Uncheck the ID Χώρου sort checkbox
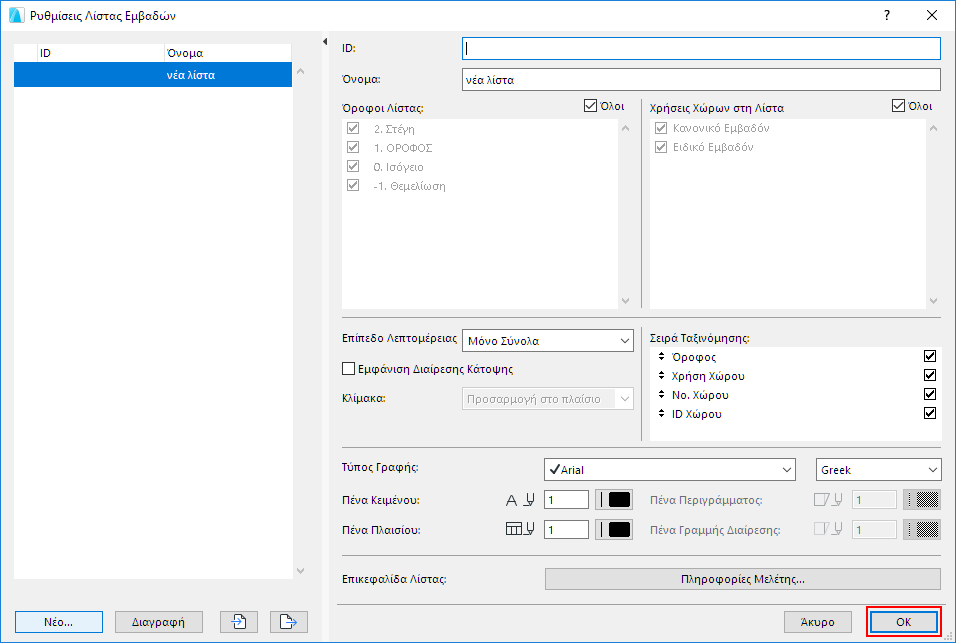The width and height of the screenshot is (956, 643). click(x=930, y=413)
